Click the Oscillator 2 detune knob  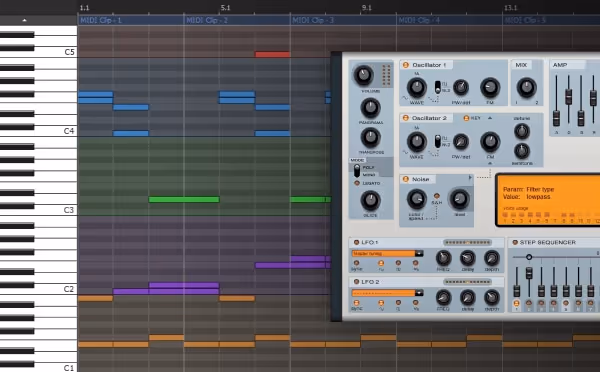[522, 131]
